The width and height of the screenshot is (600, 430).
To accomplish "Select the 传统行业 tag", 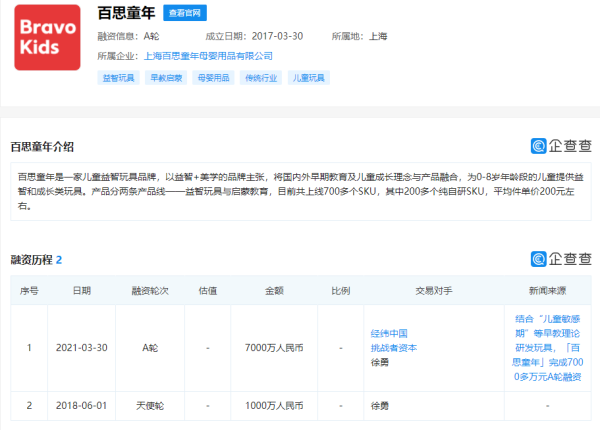I will point(261,78).
